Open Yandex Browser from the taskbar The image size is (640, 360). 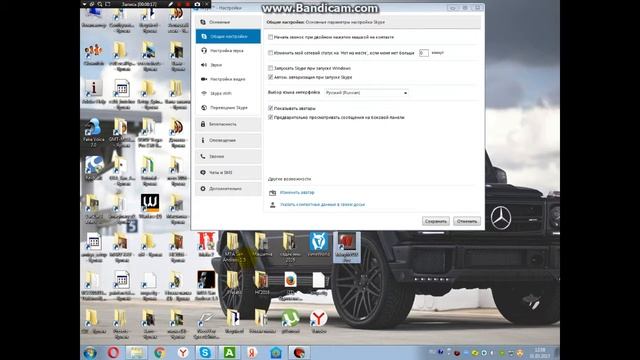pyautogui.click(x=183, y=352)
